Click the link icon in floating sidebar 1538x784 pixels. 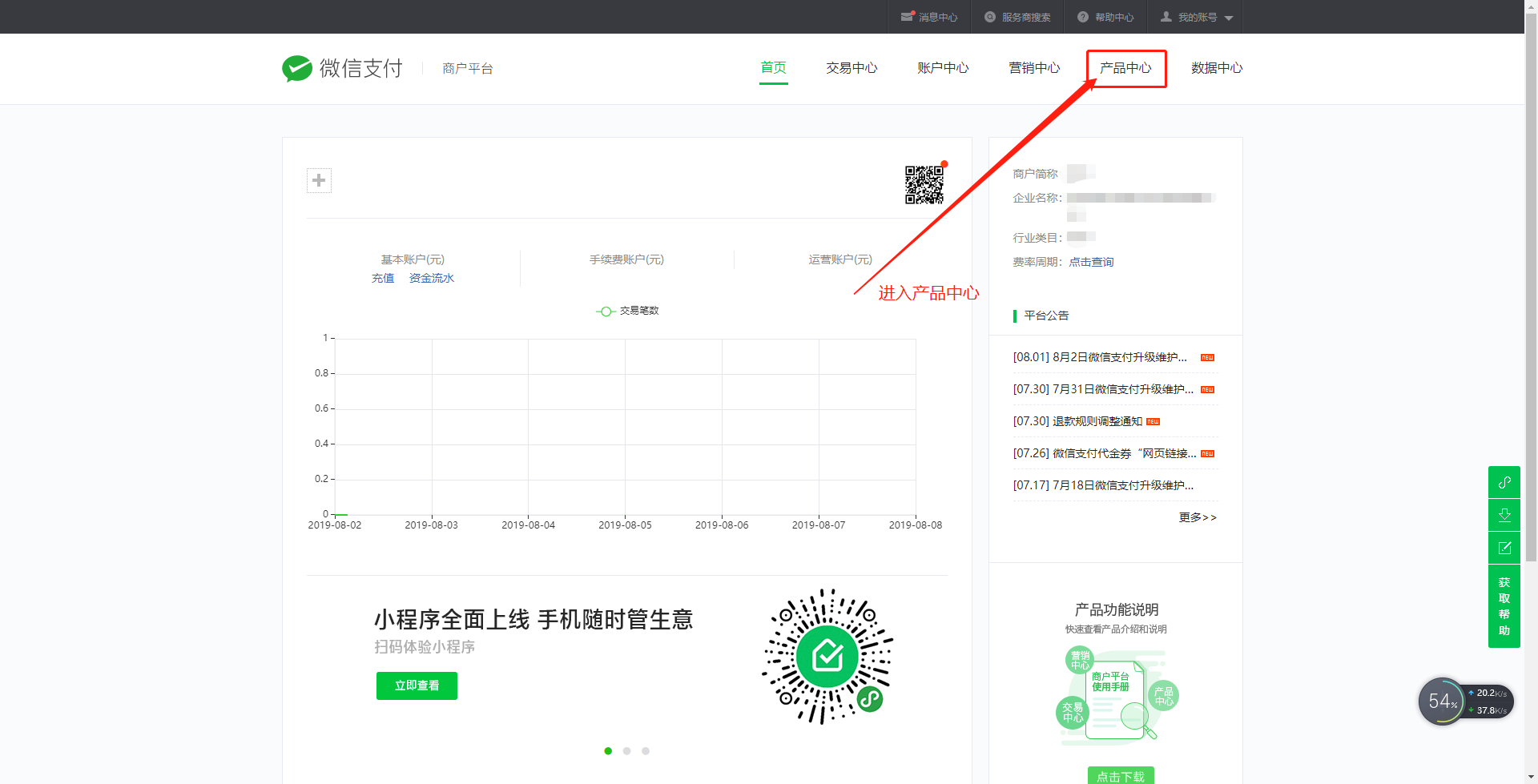(x=1504, y=482)
